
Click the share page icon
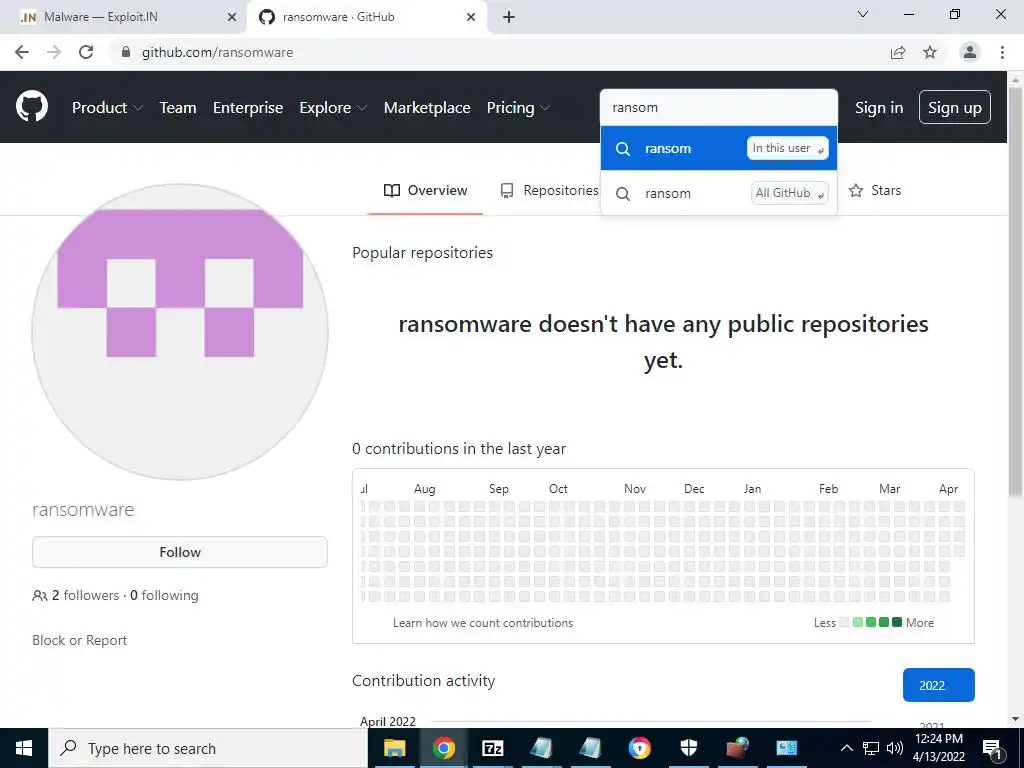click(898, 52)
